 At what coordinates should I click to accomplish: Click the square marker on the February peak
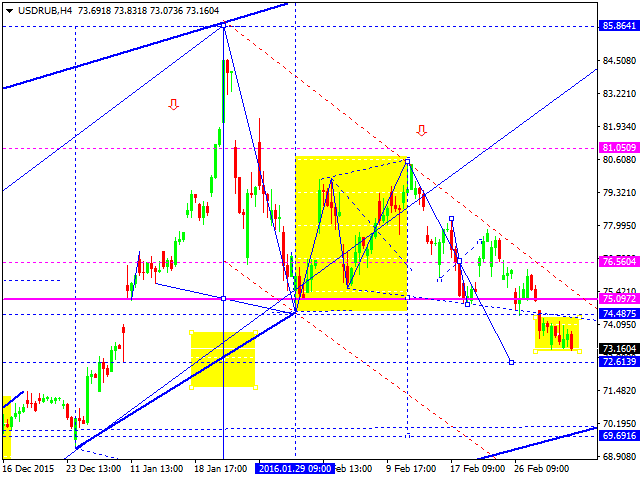(x=407, y=160)
